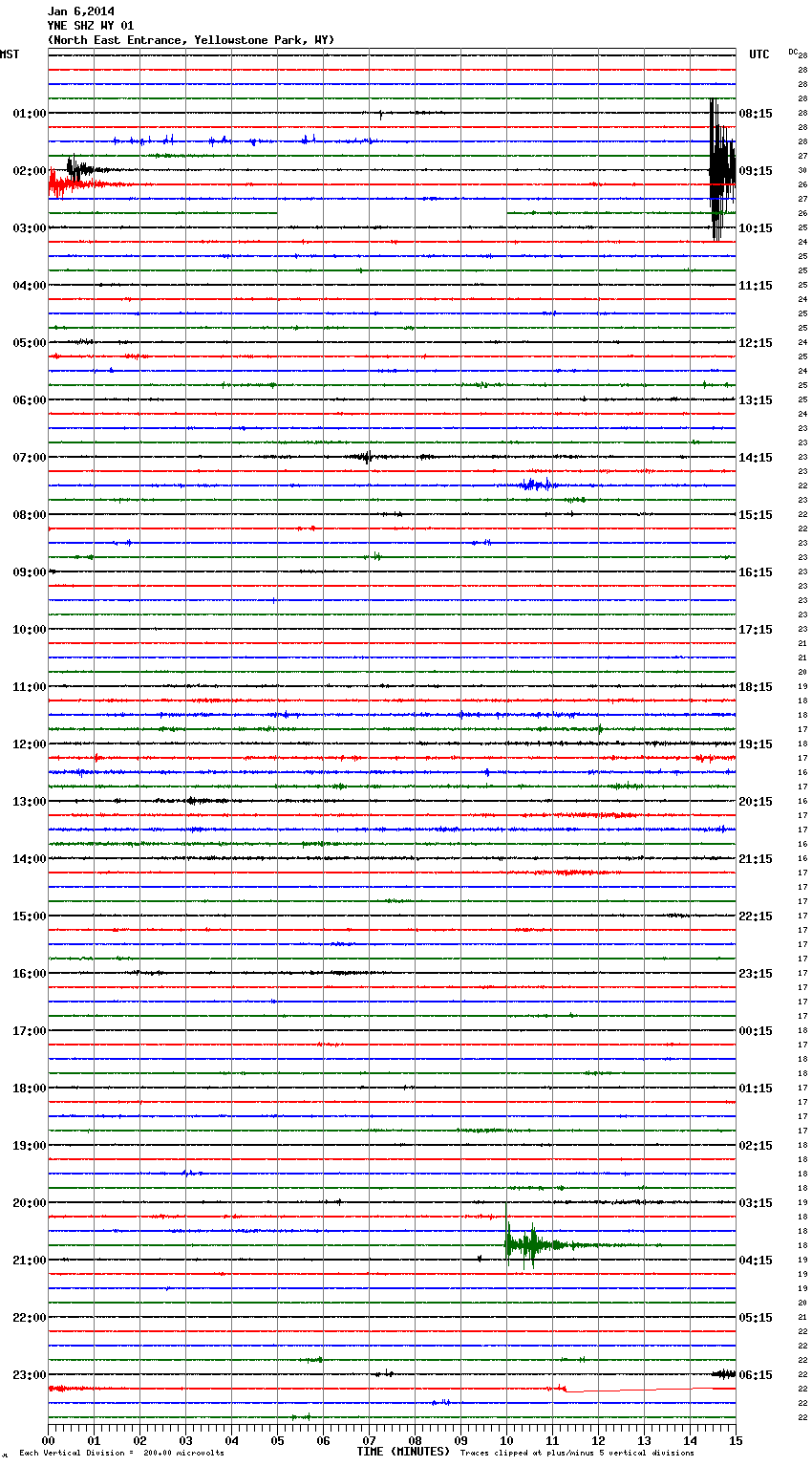Click the 'Traces clipped at plus/minus 5' footnote
Image resolution: width=812 pixels, height=1466 pixels.
click(x=577, y=1454)
